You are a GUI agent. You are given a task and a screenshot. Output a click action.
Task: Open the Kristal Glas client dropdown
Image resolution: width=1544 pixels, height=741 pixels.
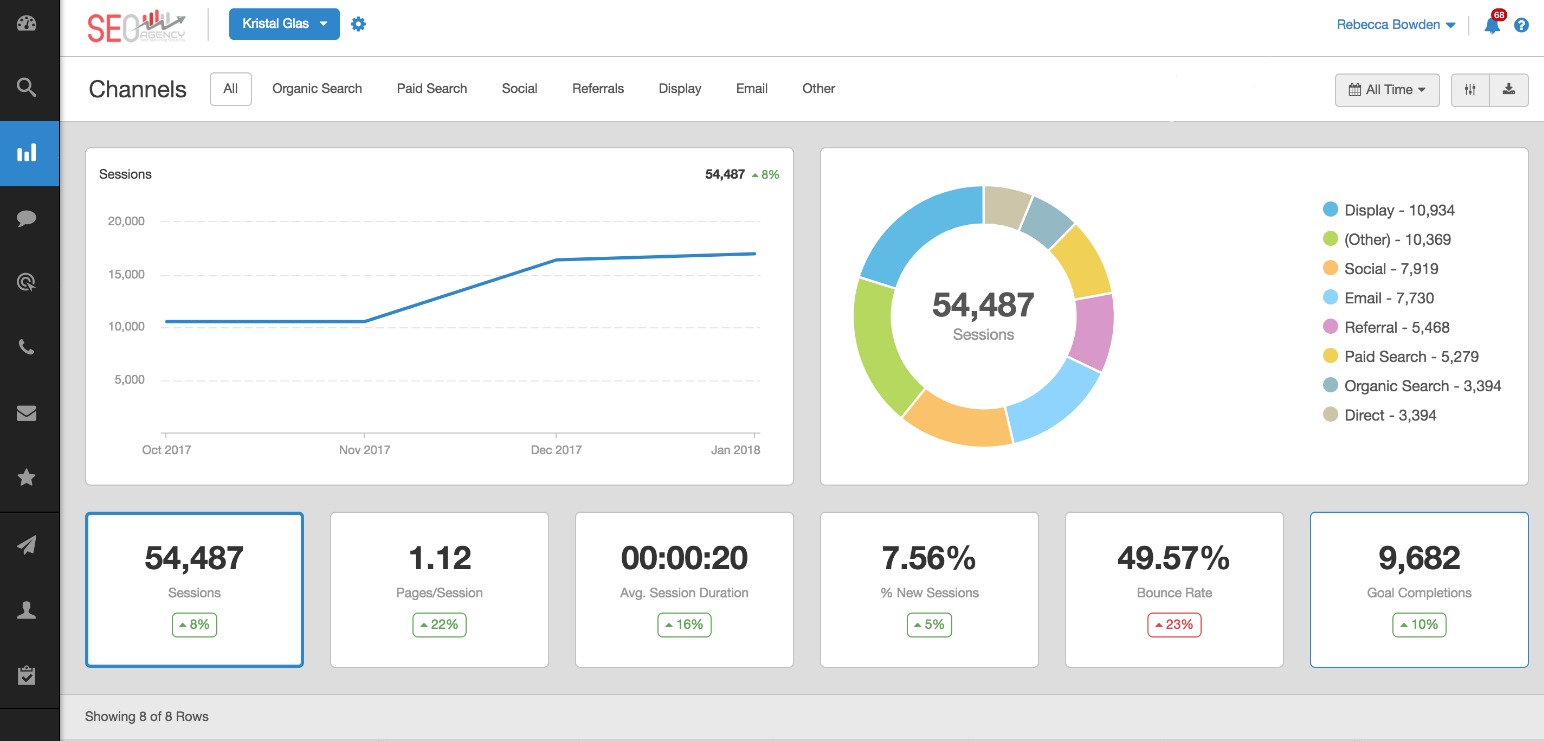click(x=284, y=23)
